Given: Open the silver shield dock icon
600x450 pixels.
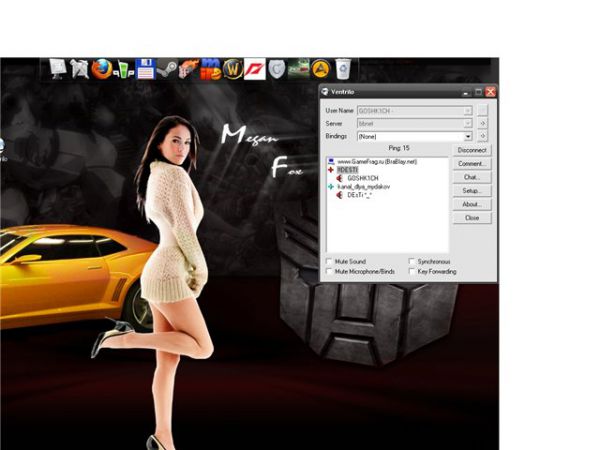Looking at the screenshot, I should (x=276, y=69).
